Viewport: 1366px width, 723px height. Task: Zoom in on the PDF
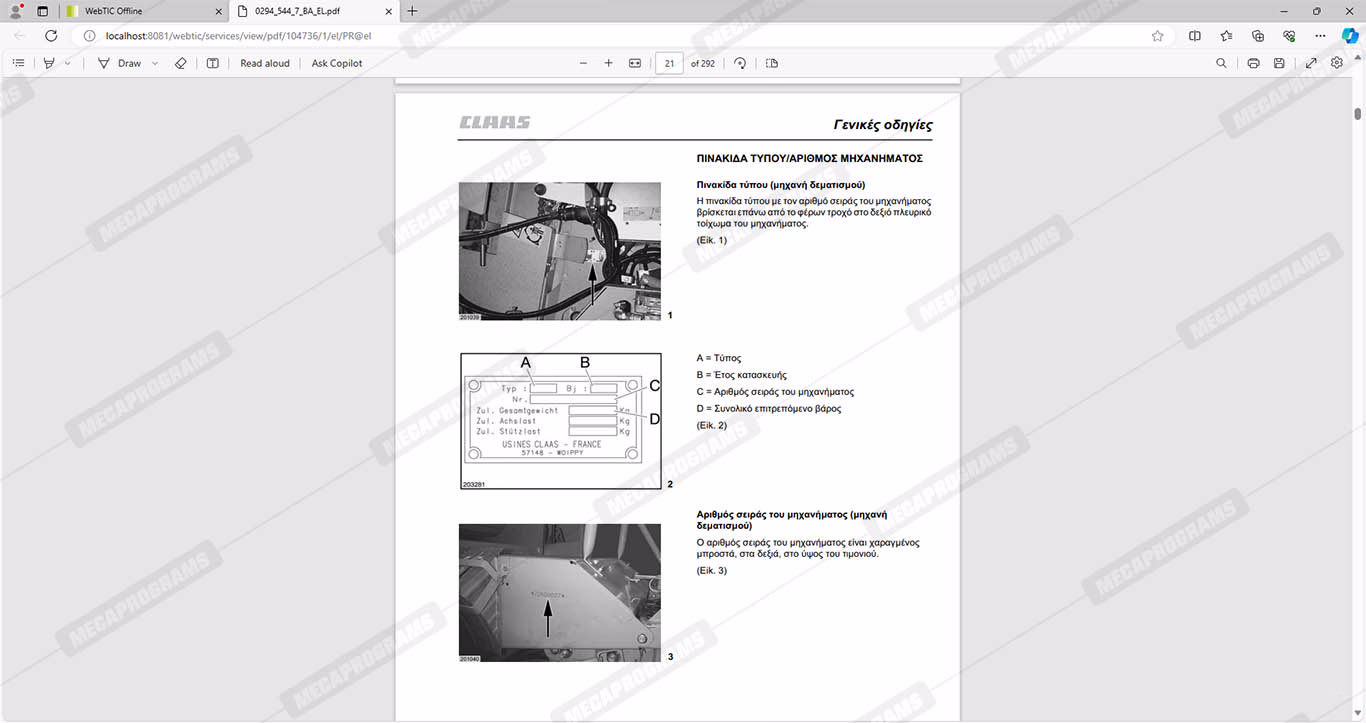(x=608, y=63)
